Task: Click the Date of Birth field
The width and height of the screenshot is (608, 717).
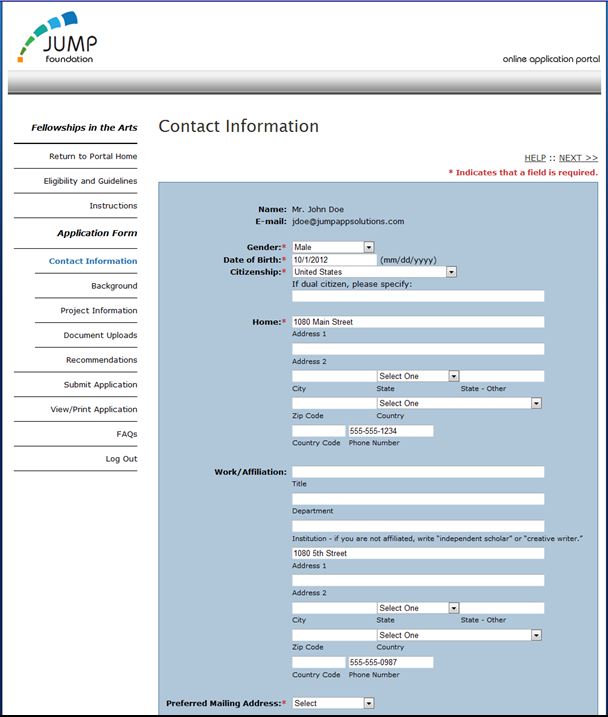Action: click(x=334, y=260)
